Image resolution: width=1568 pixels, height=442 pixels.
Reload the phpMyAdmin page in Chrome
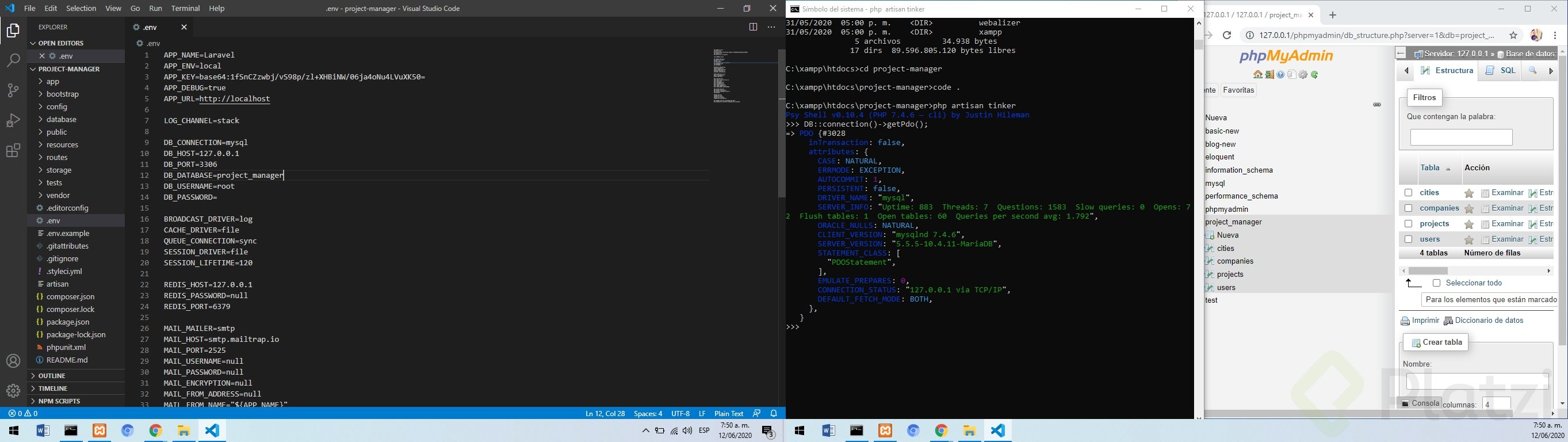pos(1227,35)
